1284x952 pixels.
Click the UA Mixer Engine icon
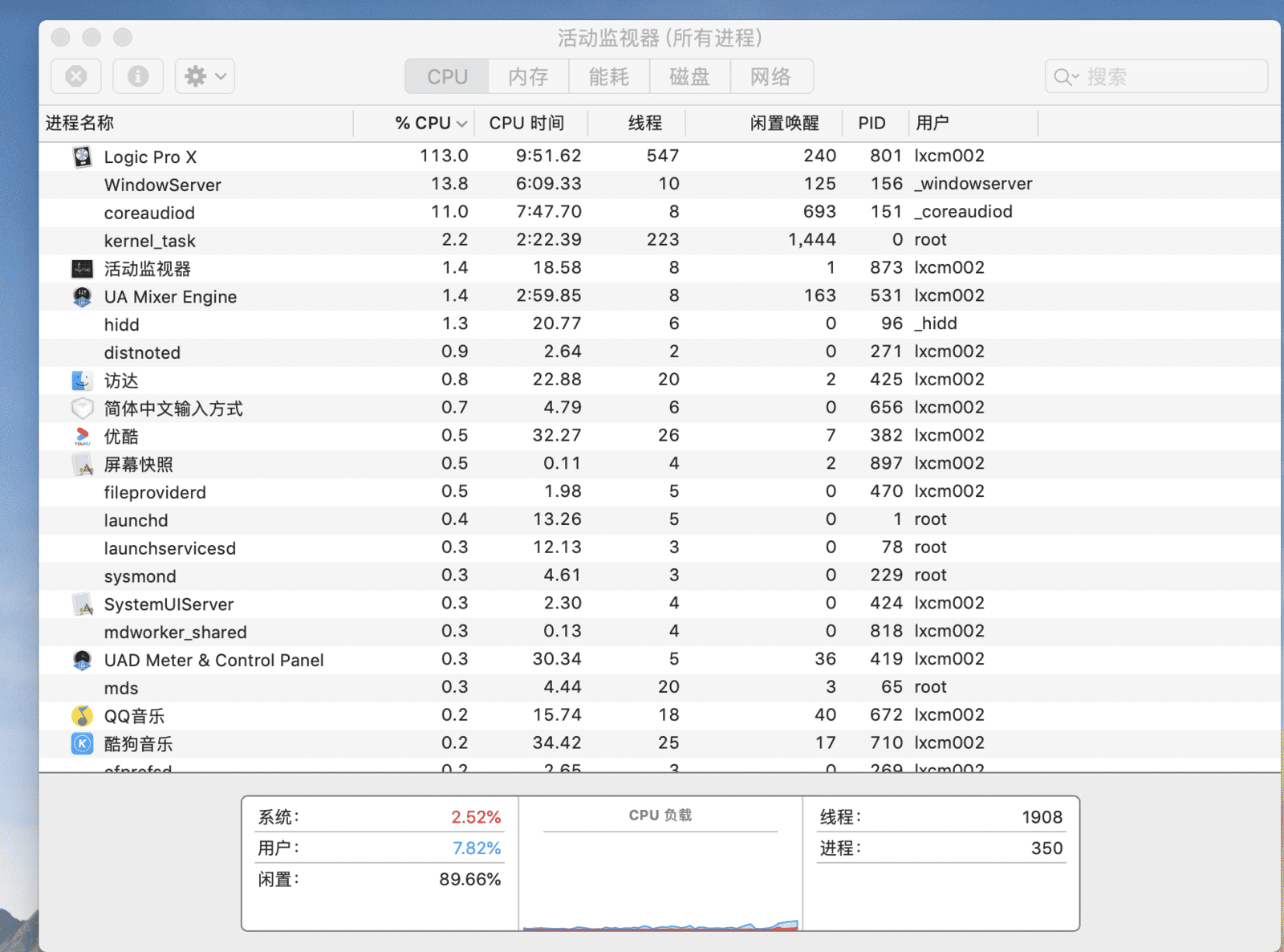coord(82,297)
